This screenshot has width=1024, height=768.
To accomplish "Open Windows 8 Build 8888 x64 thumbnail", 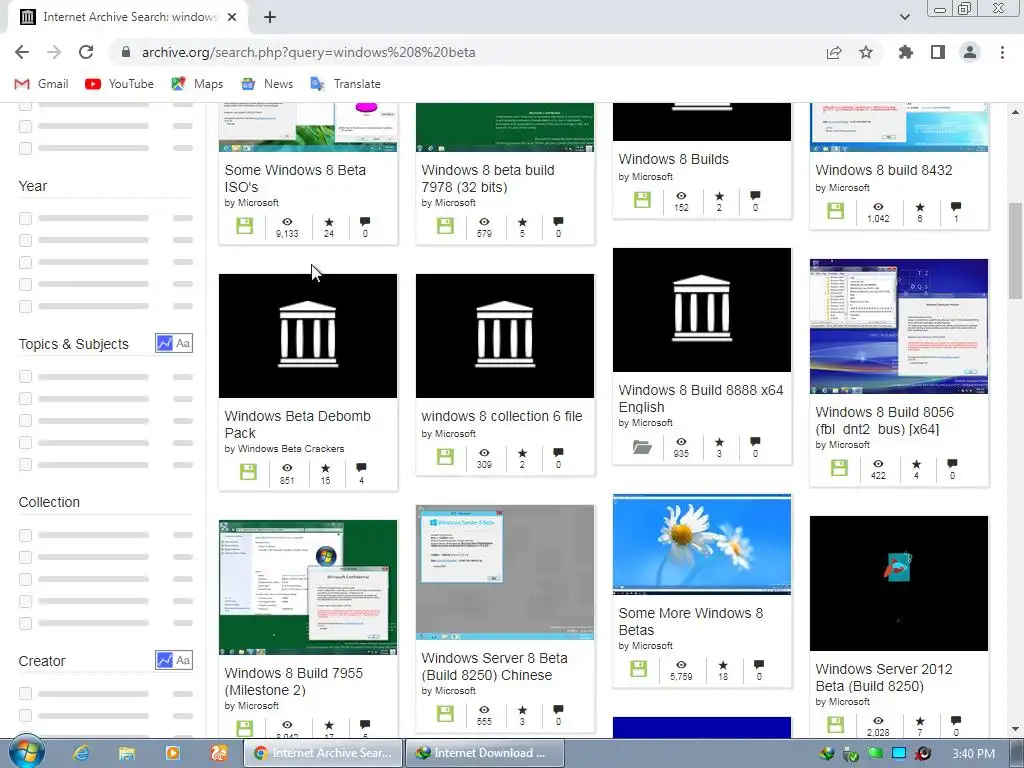I will tap(701, 310).
